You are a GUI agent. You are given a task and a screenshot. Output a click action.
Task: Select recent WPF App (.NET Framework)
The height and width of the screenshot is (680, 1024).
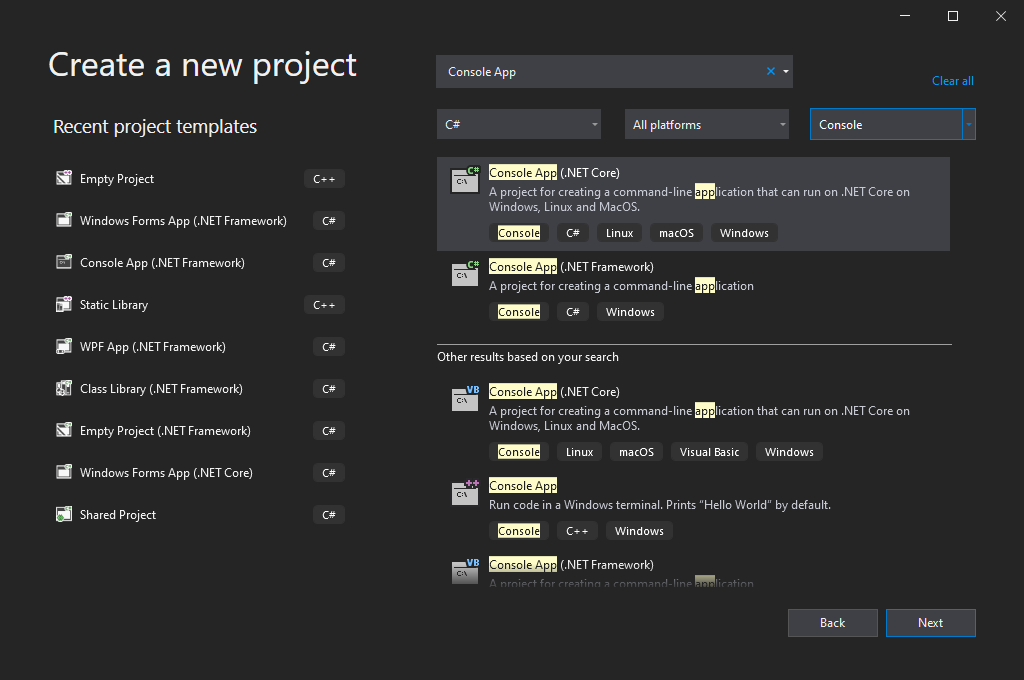tap(152, 347)
